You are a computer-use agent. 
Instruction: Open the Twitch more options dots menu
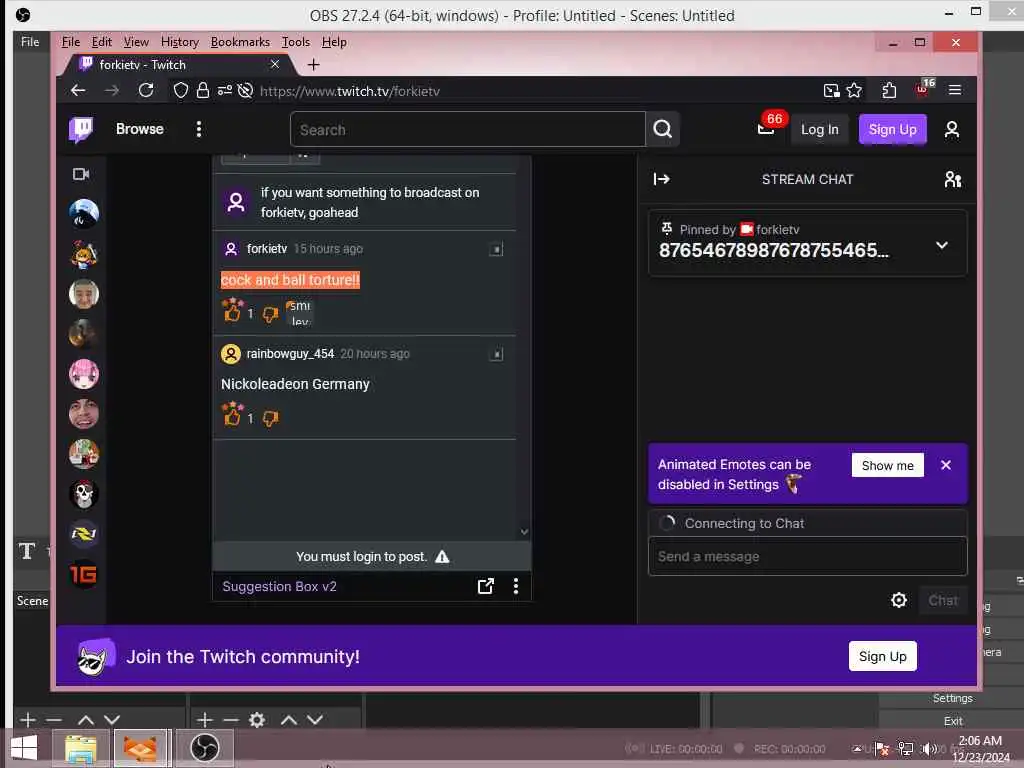click(199, 129)
